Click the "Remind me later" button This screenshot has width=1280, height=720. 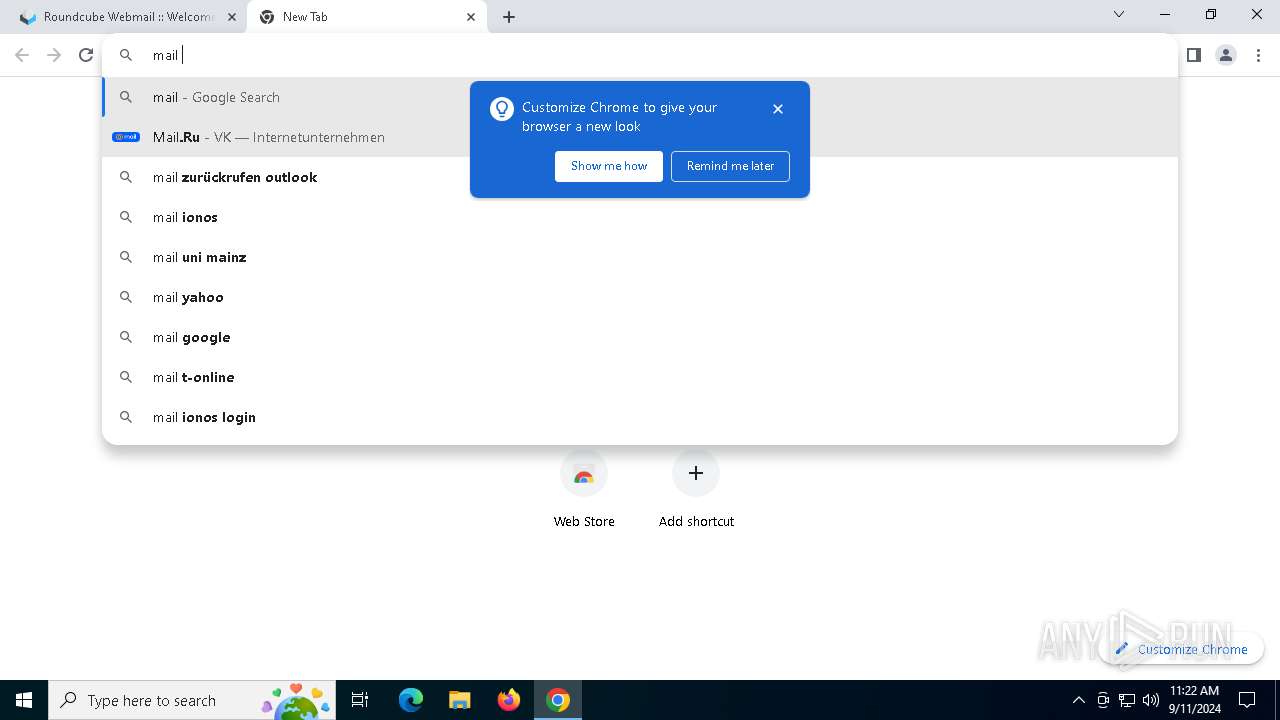(x=730, y=166)
